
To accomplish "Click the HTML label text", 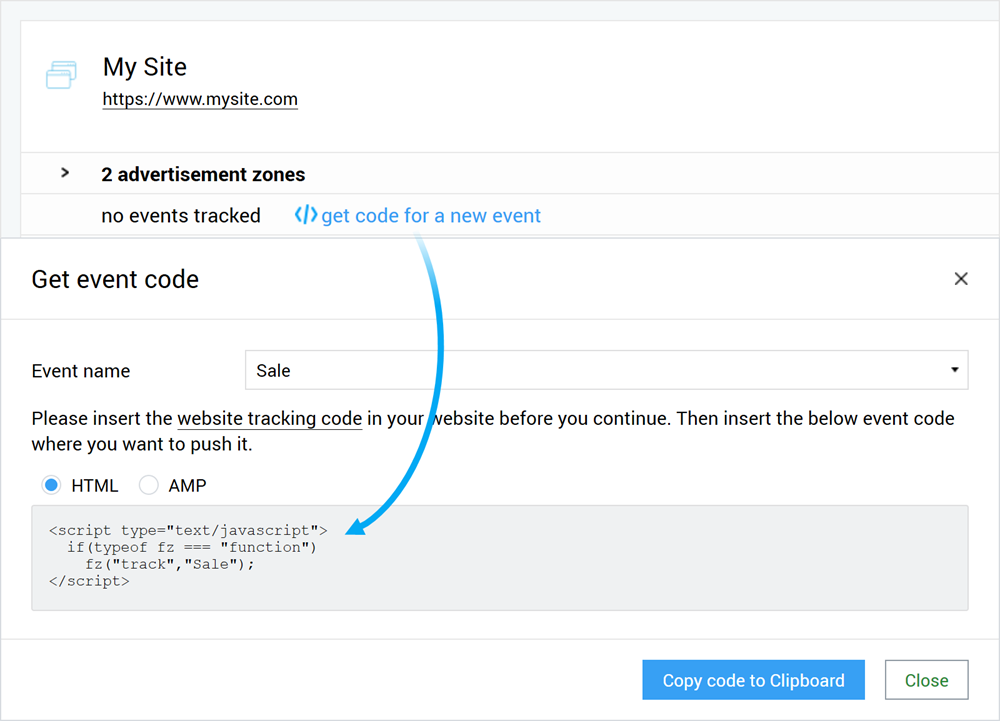I will 95,486.
